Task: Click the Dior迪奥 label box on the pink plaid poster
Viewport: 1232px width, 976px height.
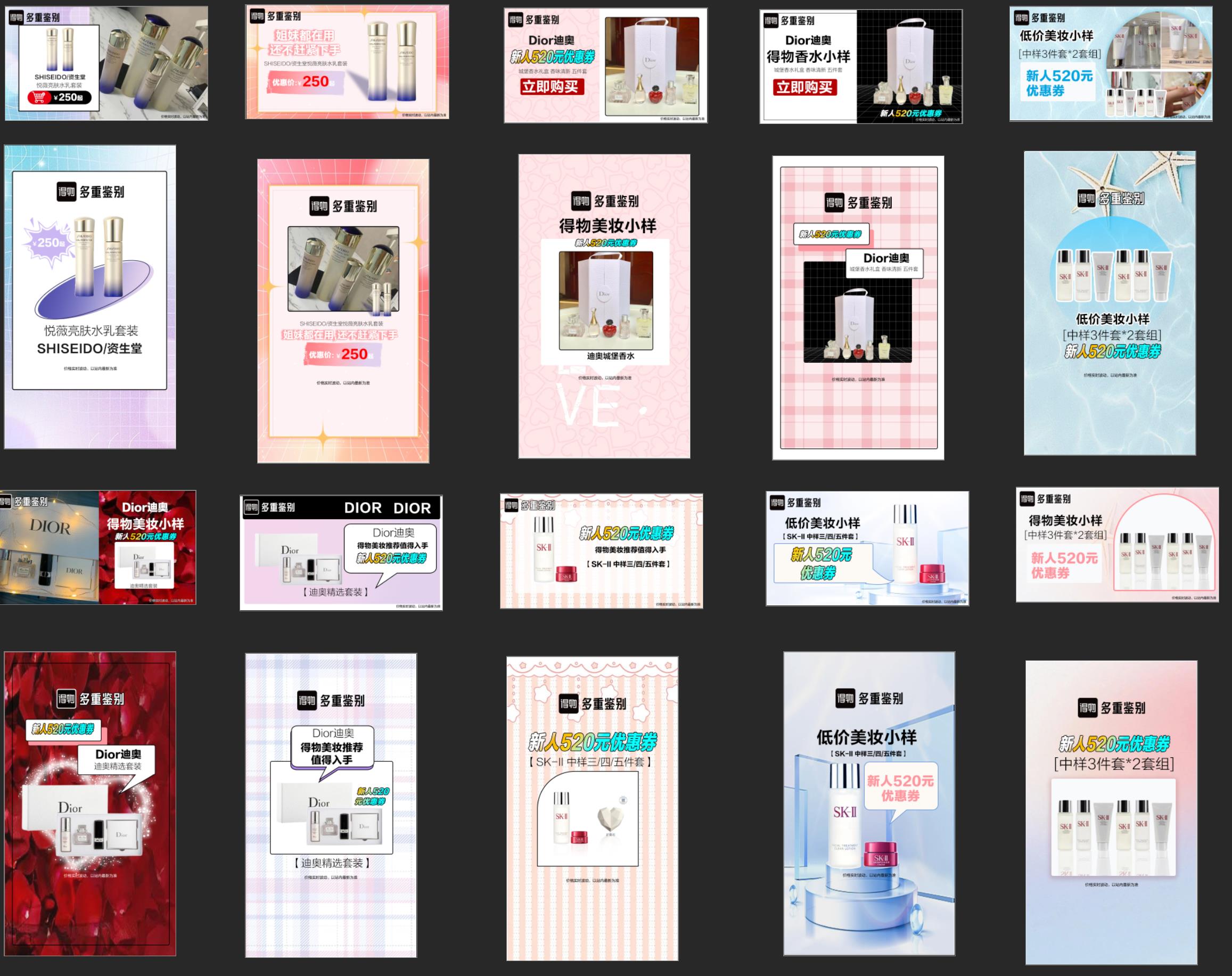Action: [x=885, y=263]
